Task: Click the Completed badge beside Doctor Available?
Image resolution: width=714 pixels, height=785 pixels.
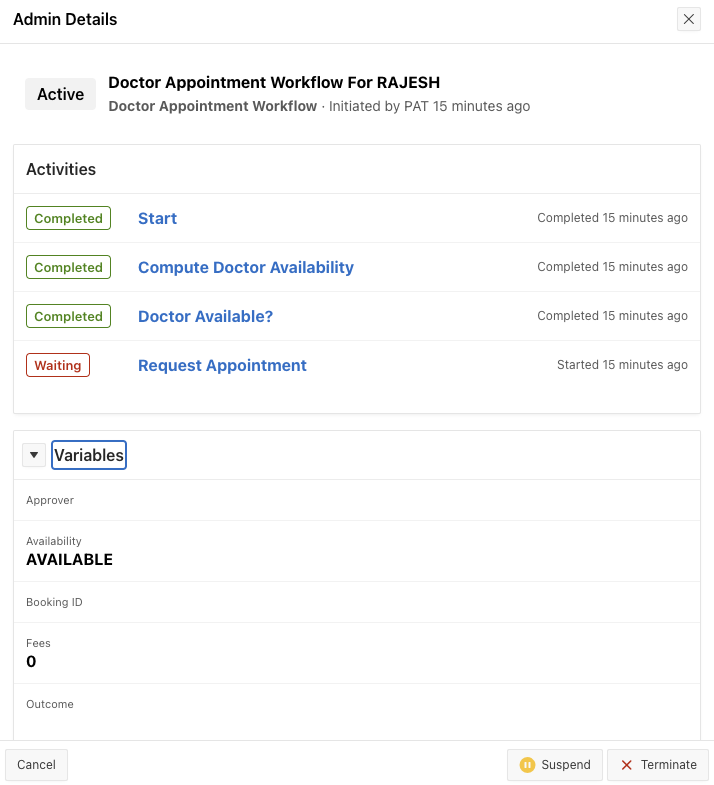Action: point(68,316)
